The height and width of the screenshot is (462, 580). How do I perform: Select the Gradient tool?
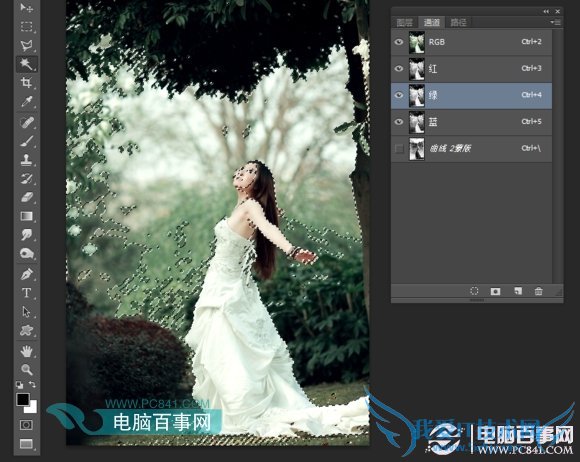(x=26, y=216)
